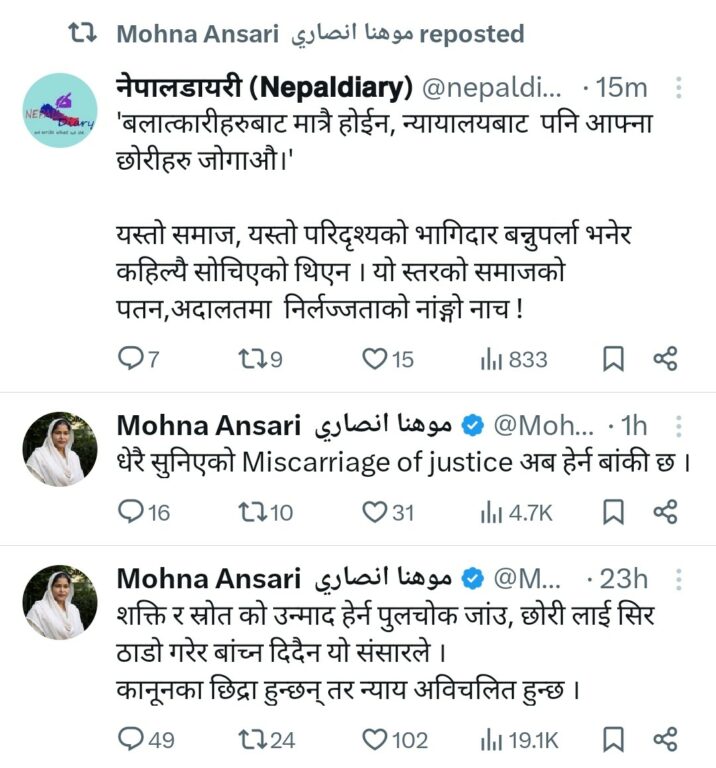716x768 pixels.
Task: Open the Nepaldiary account name link
Action: click(x=264, y=88)
